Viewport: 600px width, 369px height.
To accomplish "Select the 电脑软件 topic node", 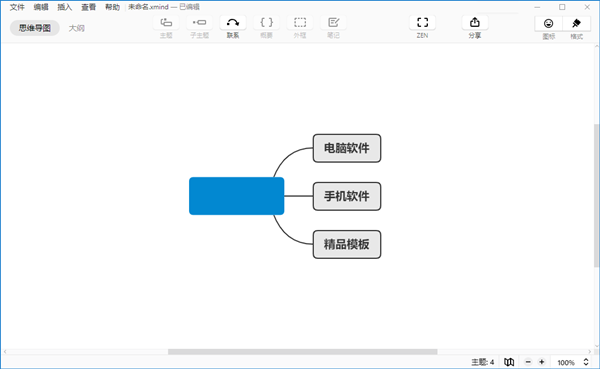I will [x=347, y=148].
